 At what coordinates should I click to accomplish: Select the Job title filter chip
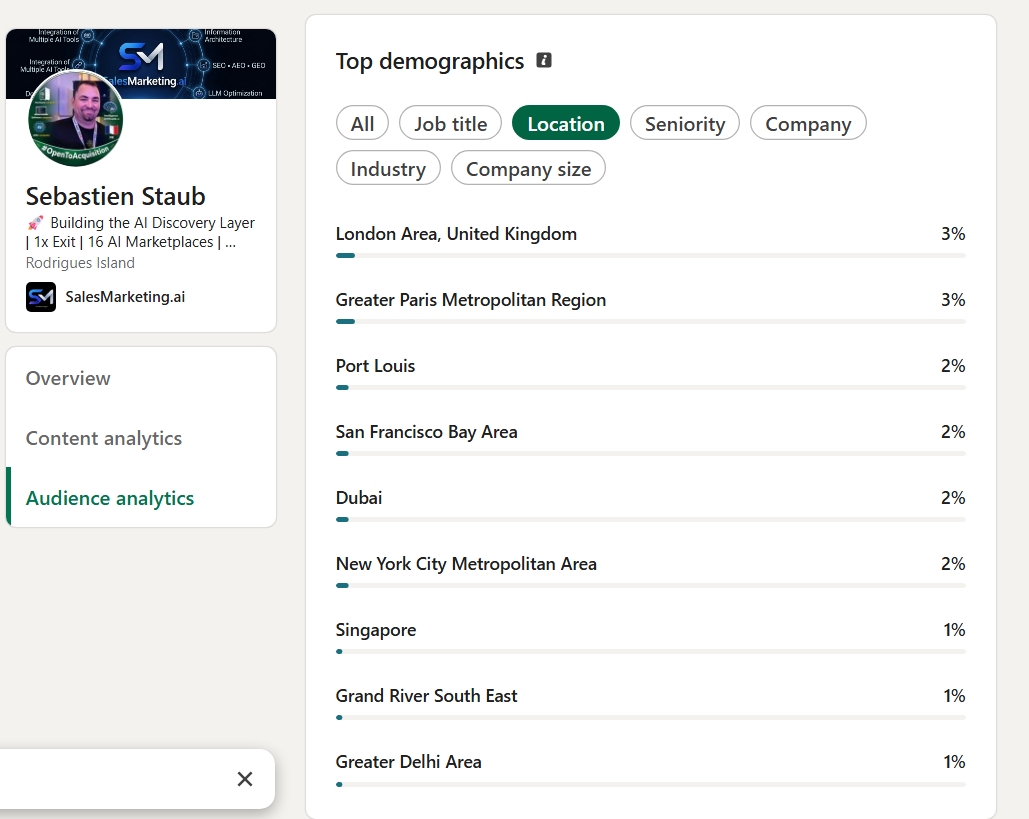coord(450,123)
